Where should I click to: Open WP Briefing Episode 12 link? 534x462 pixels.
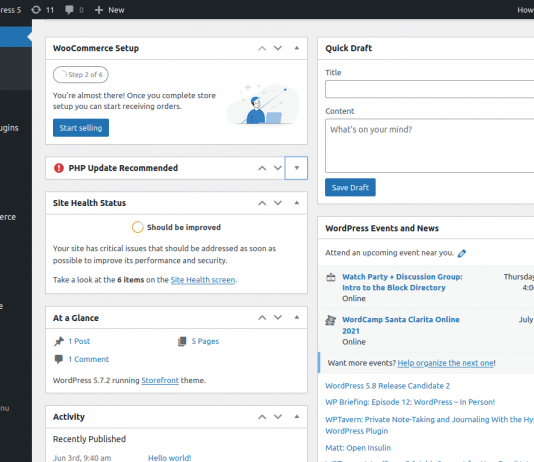click(410, 402)
